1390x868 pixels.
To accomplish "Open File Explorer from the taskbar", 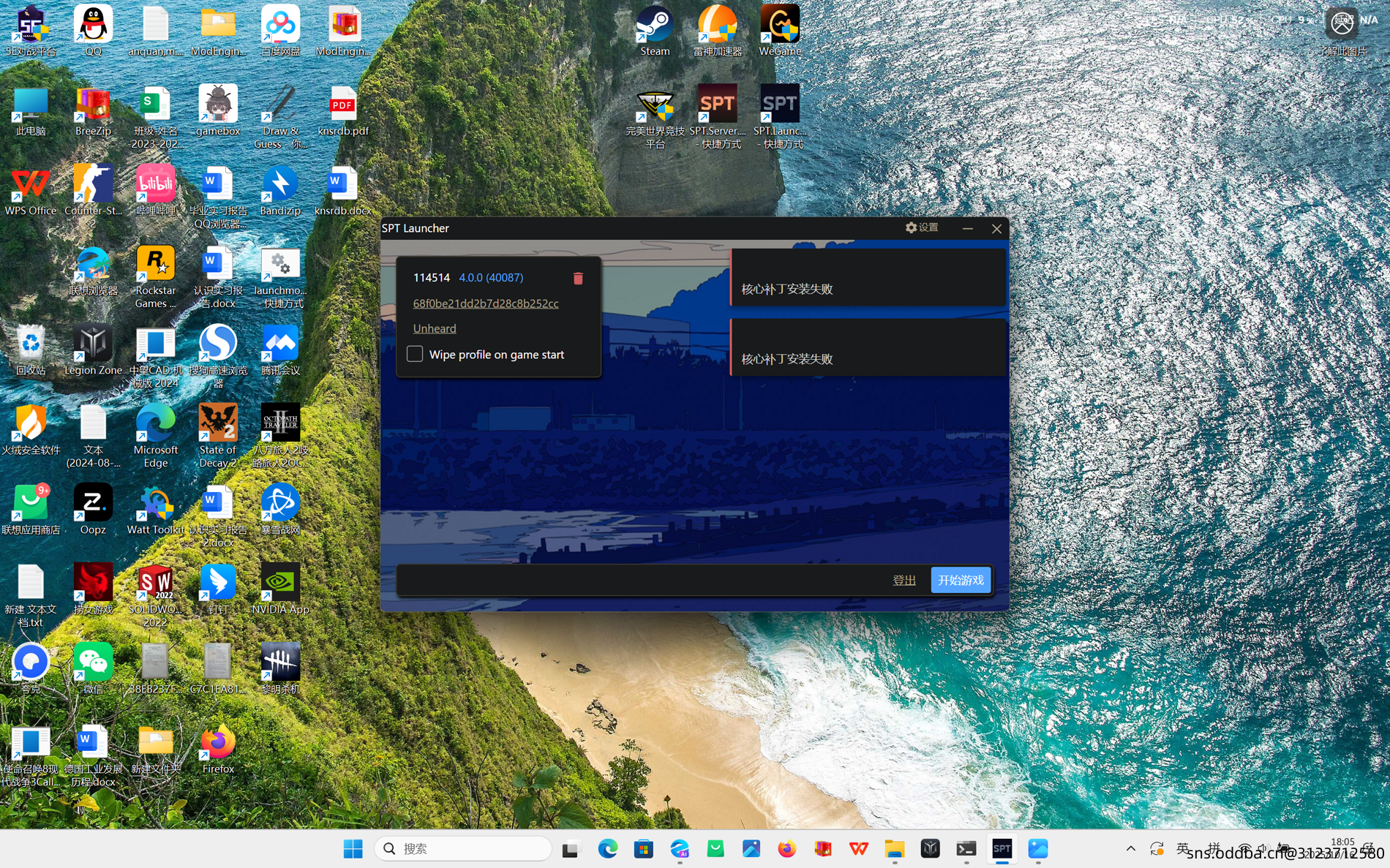I will pos(894,848).
